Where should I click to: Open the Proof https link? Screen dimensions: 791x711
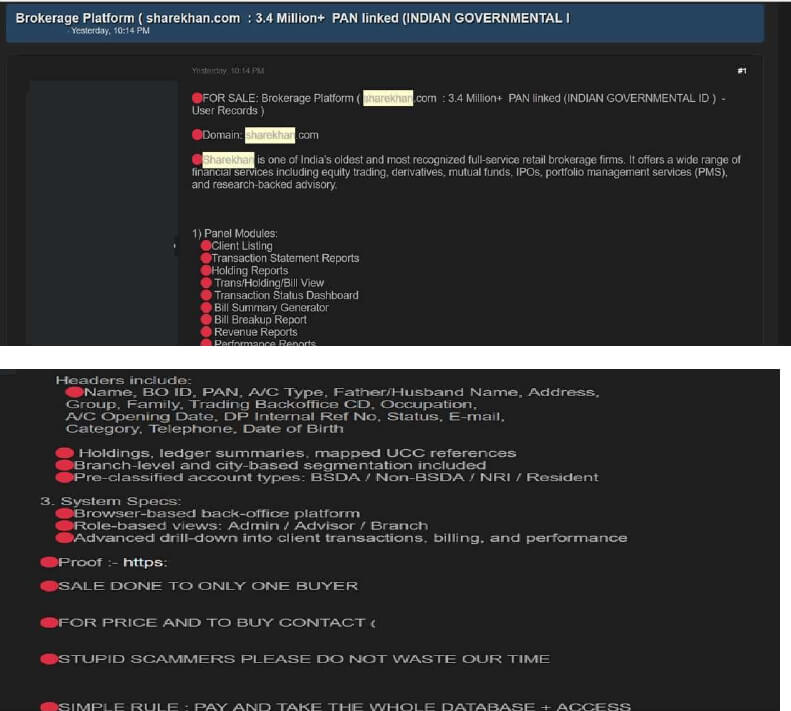tap(145, 562)
